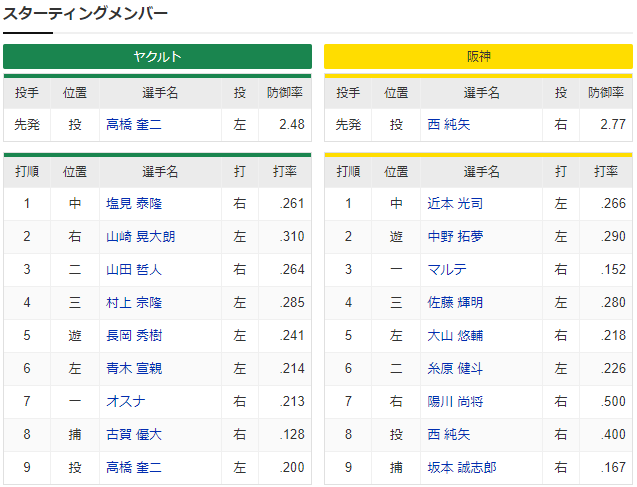Select Yakult pitcher ERA value 2.48
Viewport: 637px width, 487px height.
pyautogui.click(x=292, y=124)
